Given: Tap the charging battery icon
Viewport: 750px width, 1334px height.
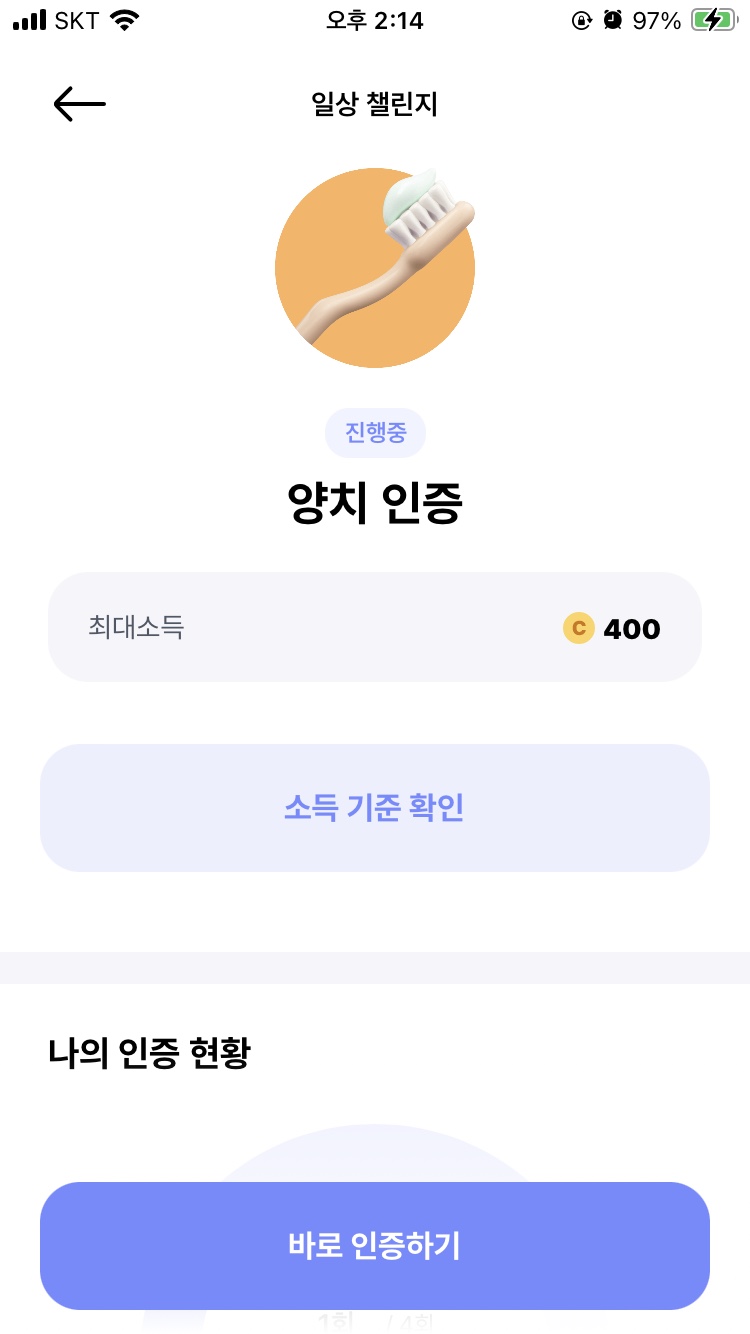Looking at the screenshot, I should coord(713,20).
